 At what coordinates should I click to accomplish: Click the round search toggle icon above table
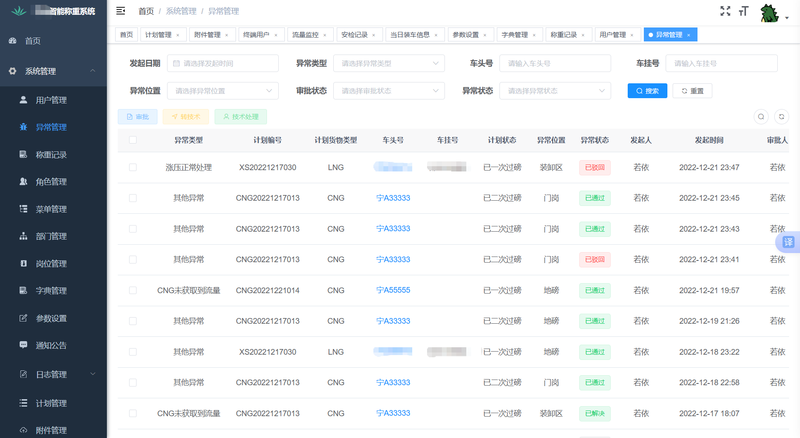click(x=761, y=117)
